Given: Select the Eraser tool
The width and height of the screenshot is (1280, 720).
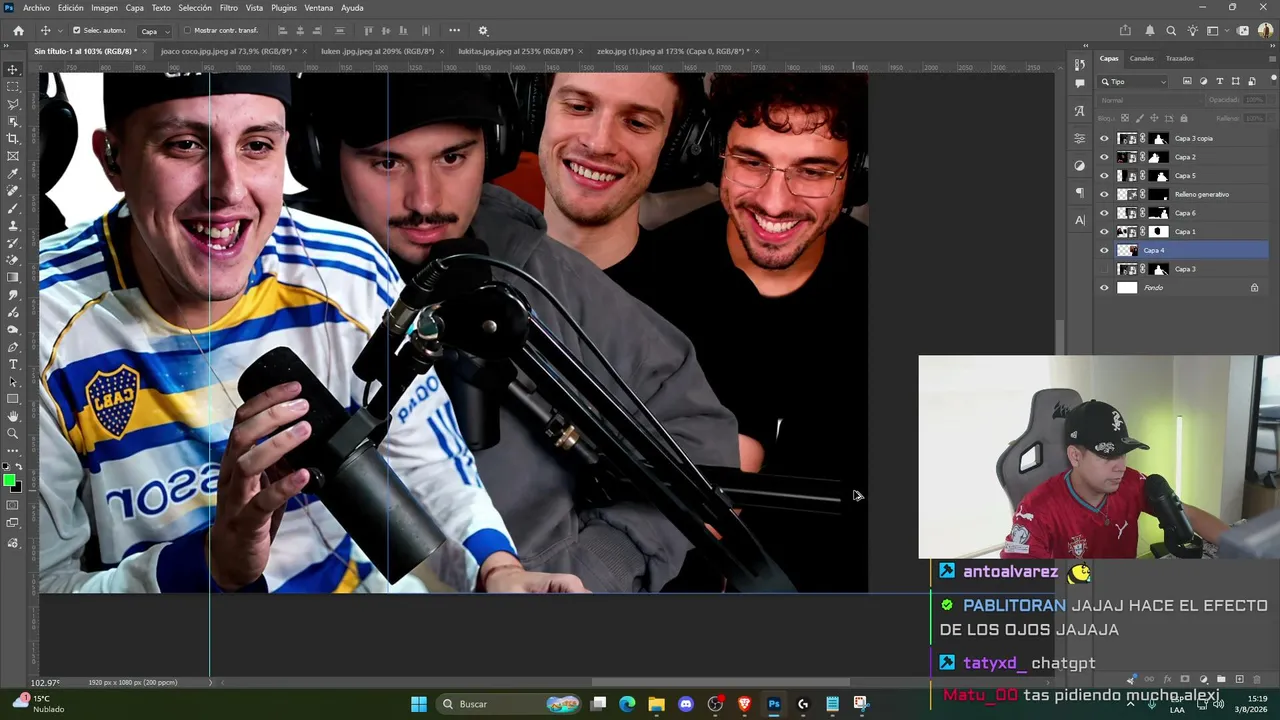Looking at the screenshot, I should (x=13, y=260).
